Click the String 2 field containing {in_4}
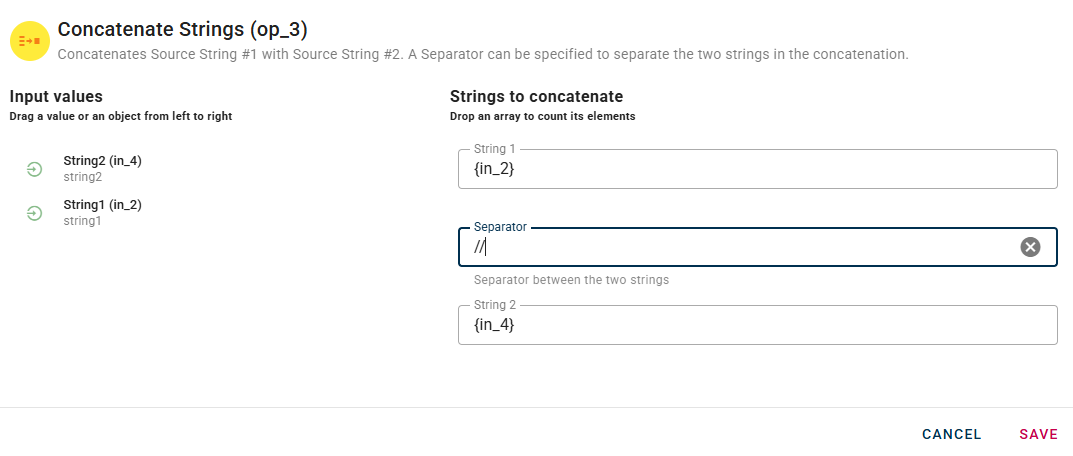 [x=756, y=326]
